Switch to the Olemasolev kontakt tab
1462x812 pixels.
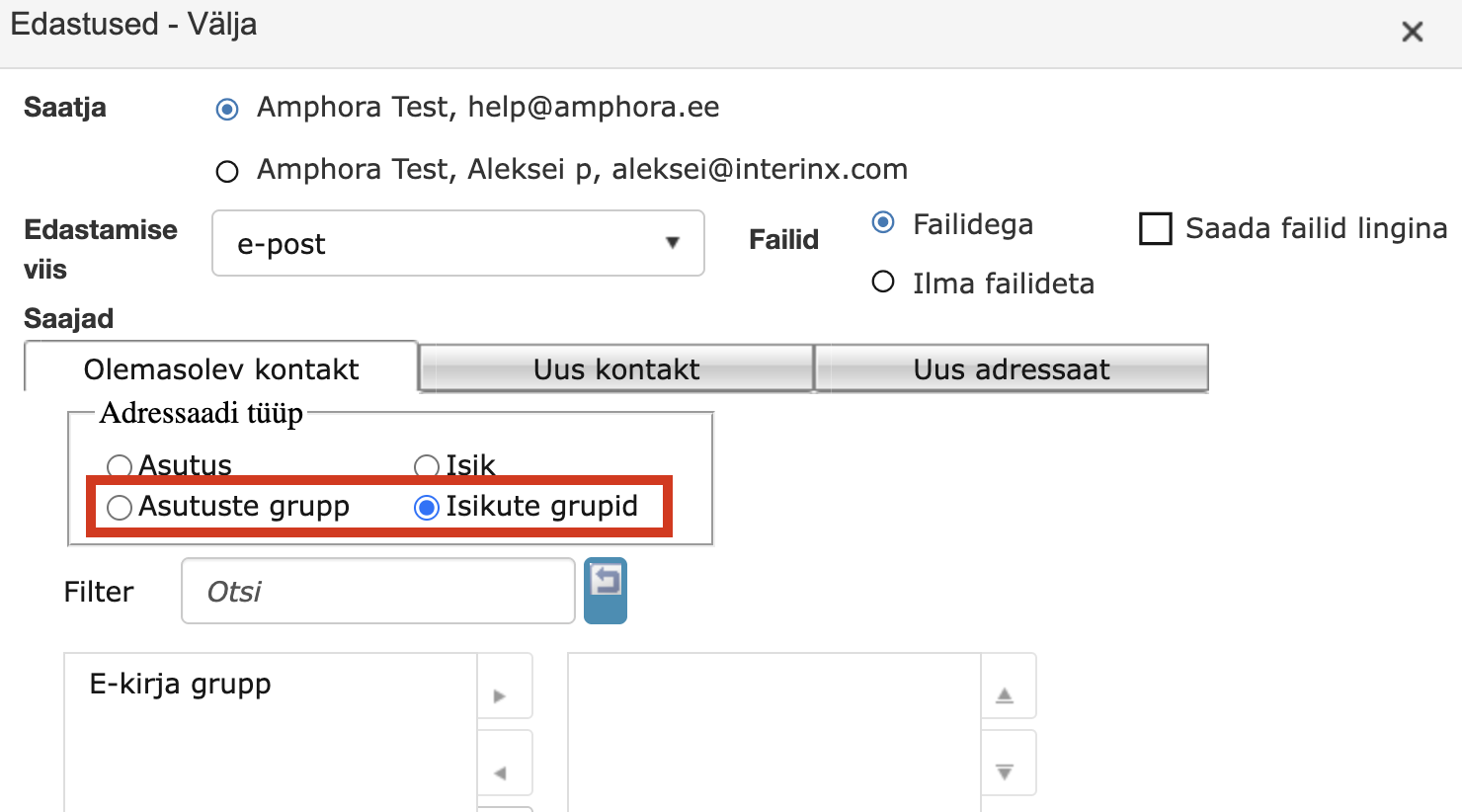[221, 368]
